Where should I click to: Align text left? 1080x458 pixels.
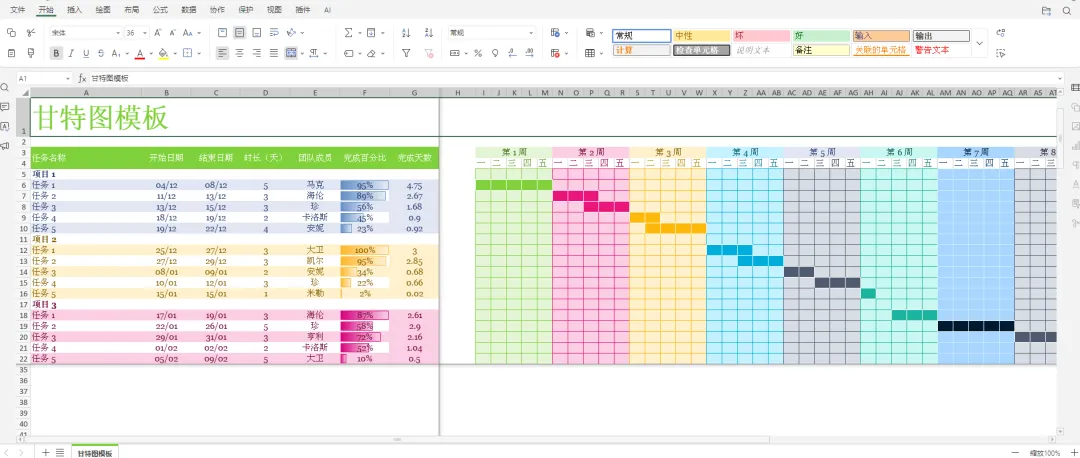[x=222, y=53]
